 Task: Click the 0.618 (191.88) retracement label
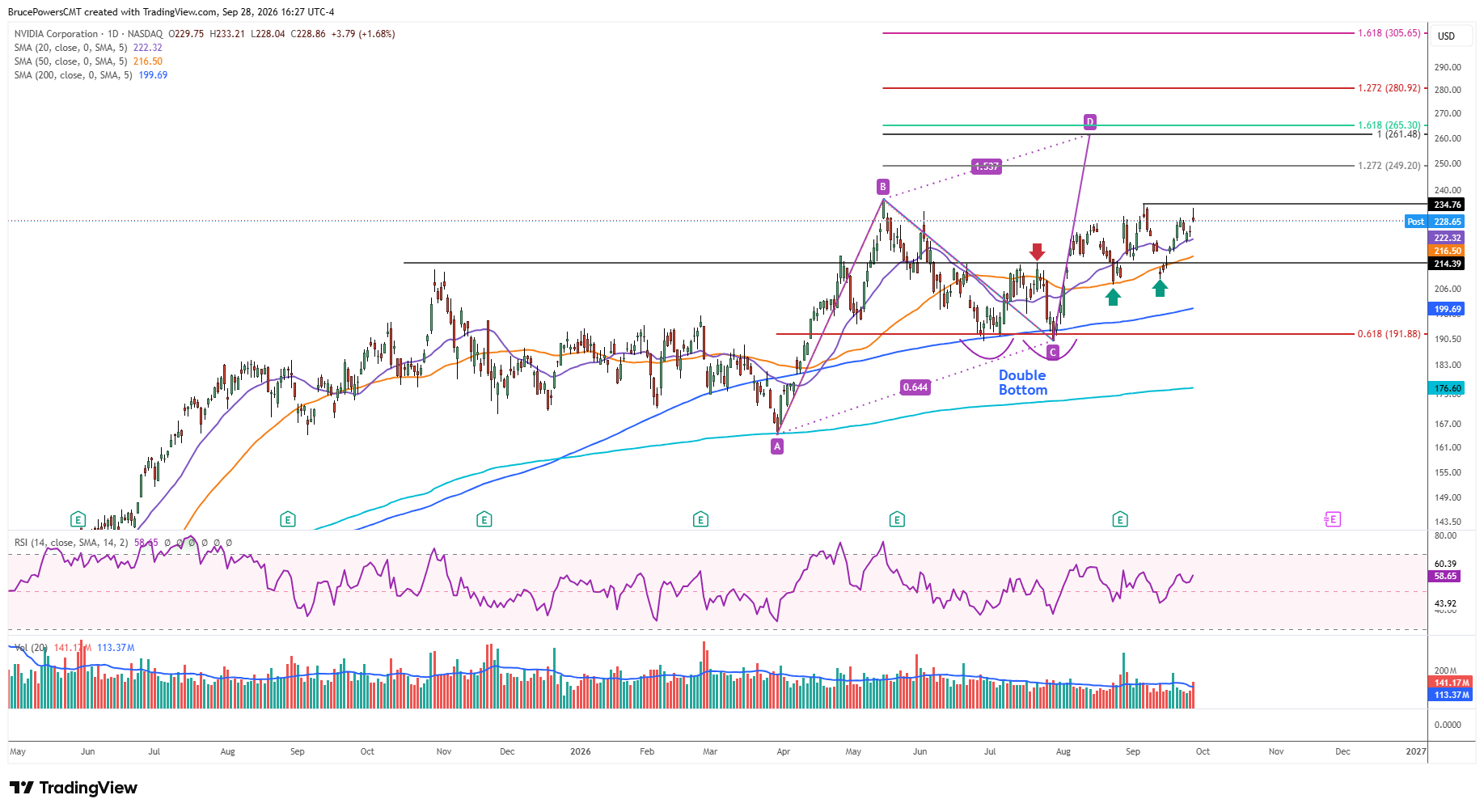click(x=1389, y=334)
